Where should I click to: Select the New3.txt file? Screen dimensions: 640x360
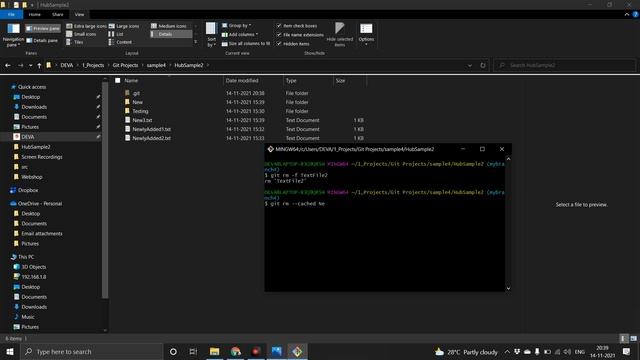click(142, 120)
